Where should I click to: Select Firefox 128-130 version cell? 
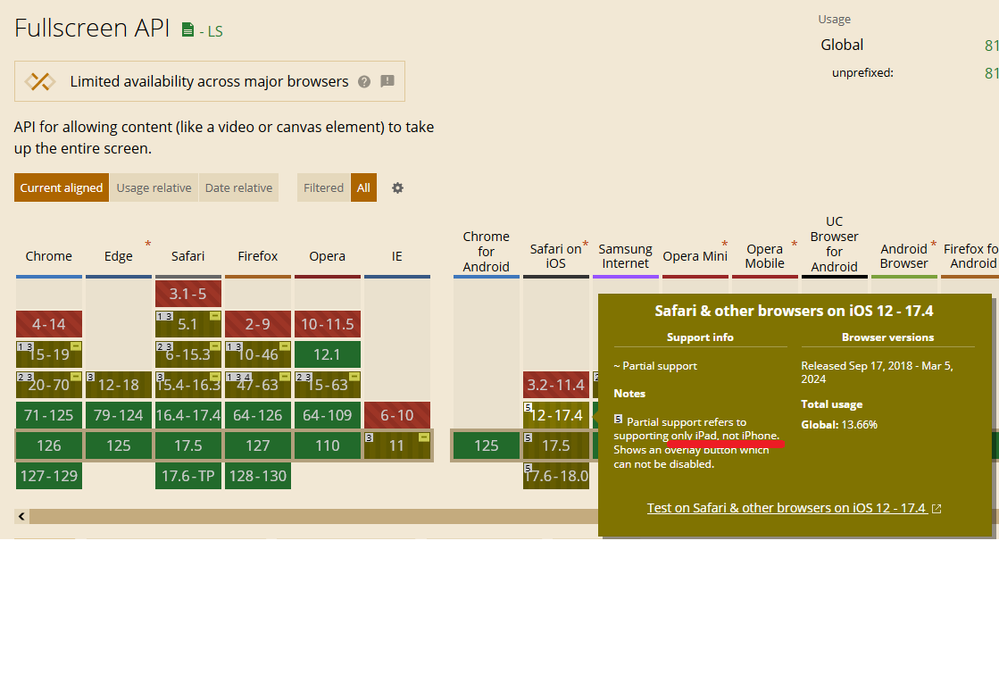[257, 476]
